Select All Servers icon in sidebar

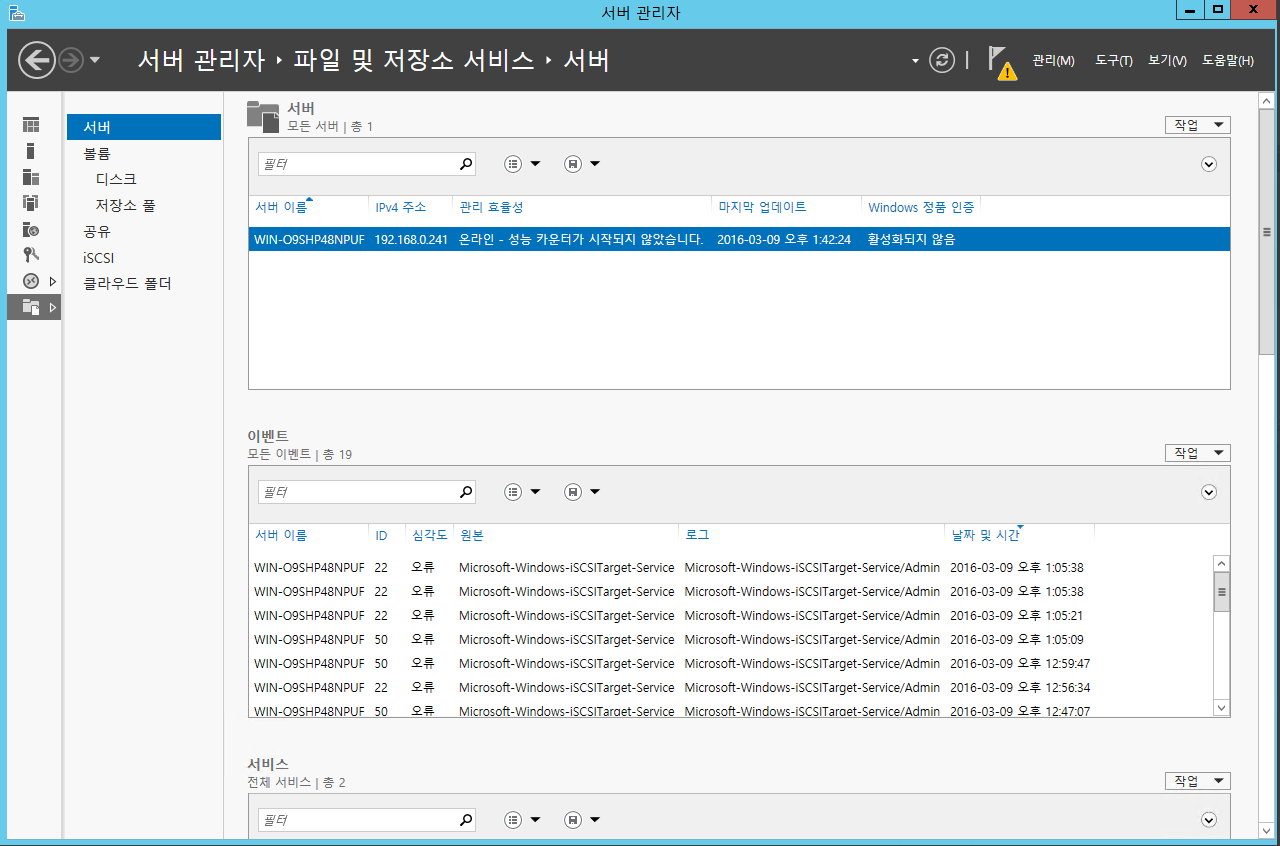click(x=31, y=178)
